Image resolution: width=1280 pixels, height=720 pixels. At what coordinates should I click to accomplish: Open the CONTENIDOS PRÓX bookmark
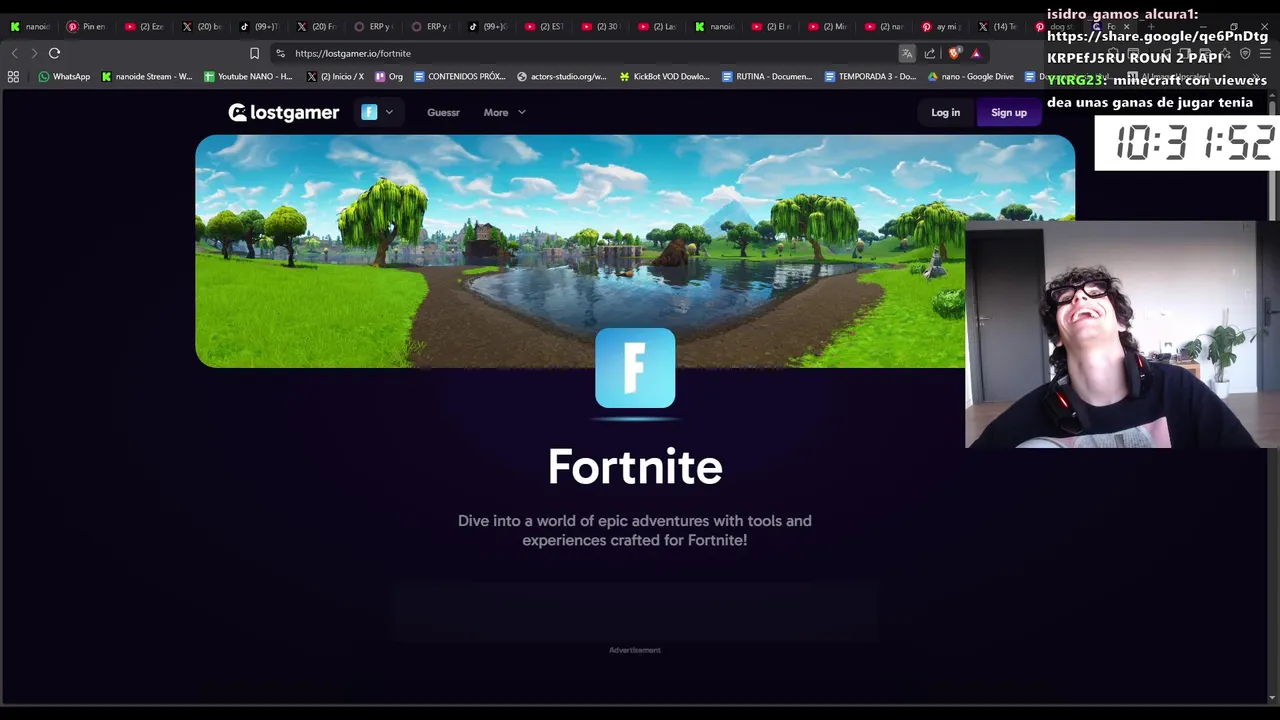coord(460,76)
